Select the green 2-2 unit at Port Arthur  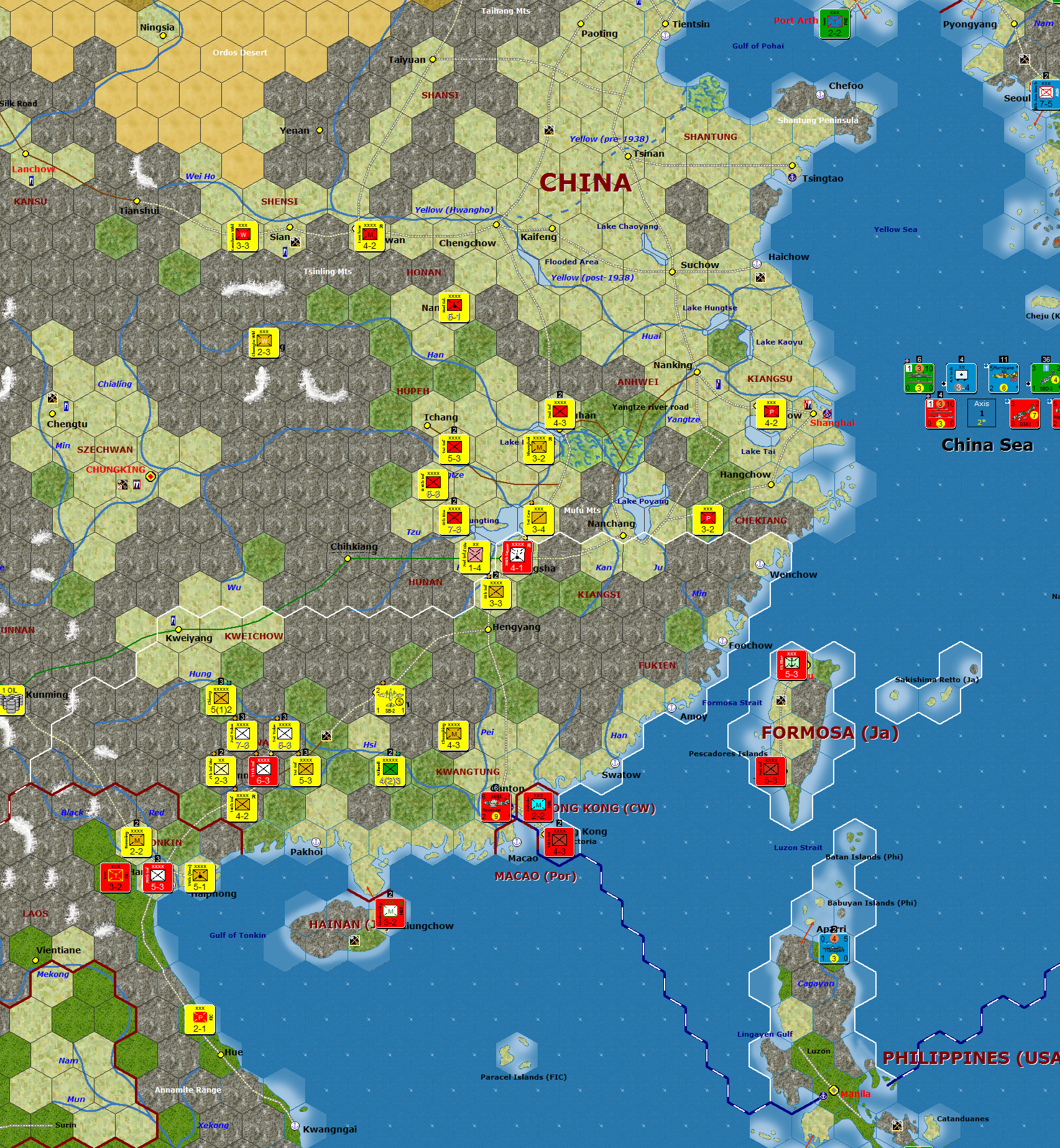(834, 24)
